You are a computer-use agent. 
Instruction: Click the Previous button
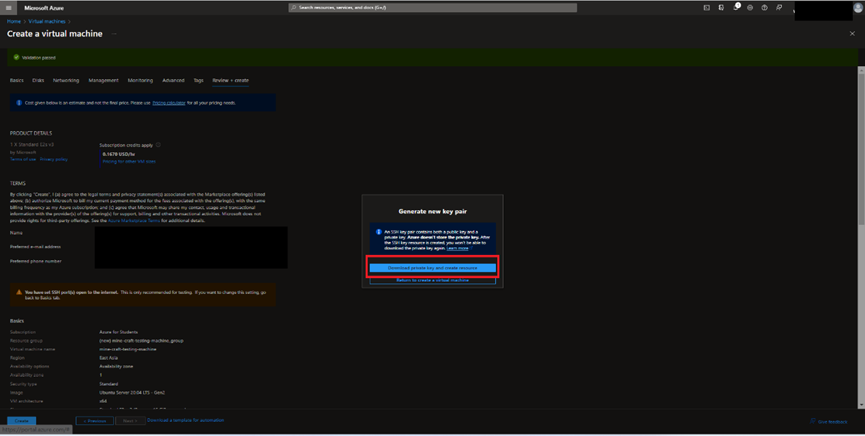(x=95, y=421)
